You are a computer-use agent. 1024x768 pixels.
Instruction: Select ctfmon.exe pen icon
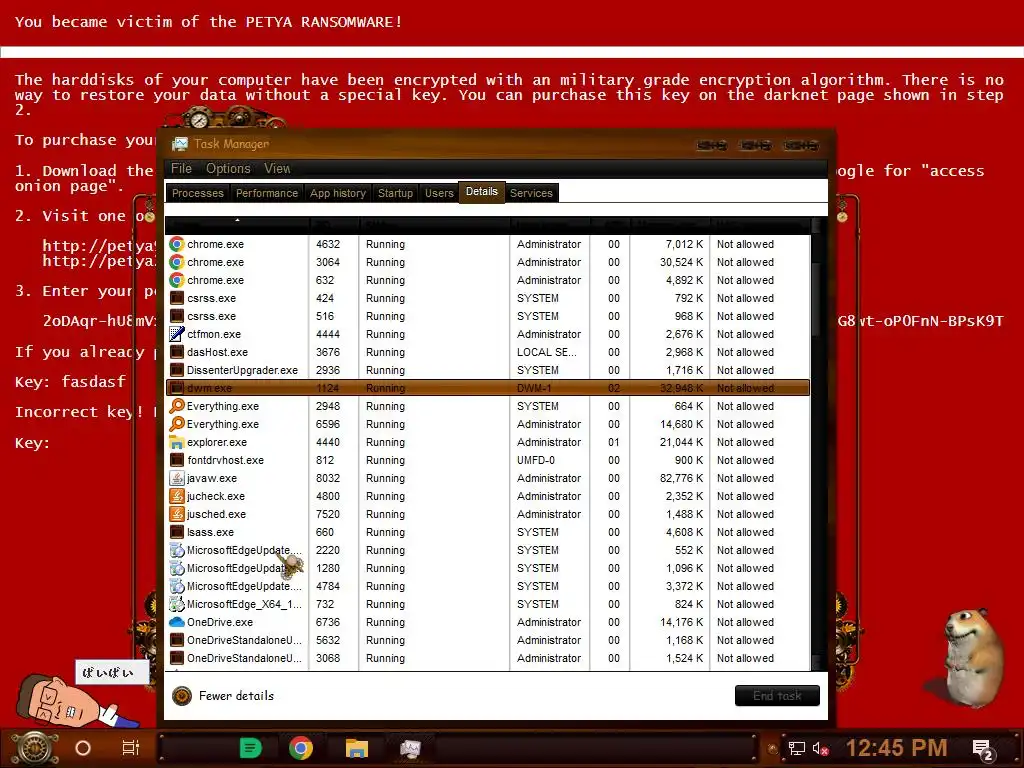(x=176, y=334)
